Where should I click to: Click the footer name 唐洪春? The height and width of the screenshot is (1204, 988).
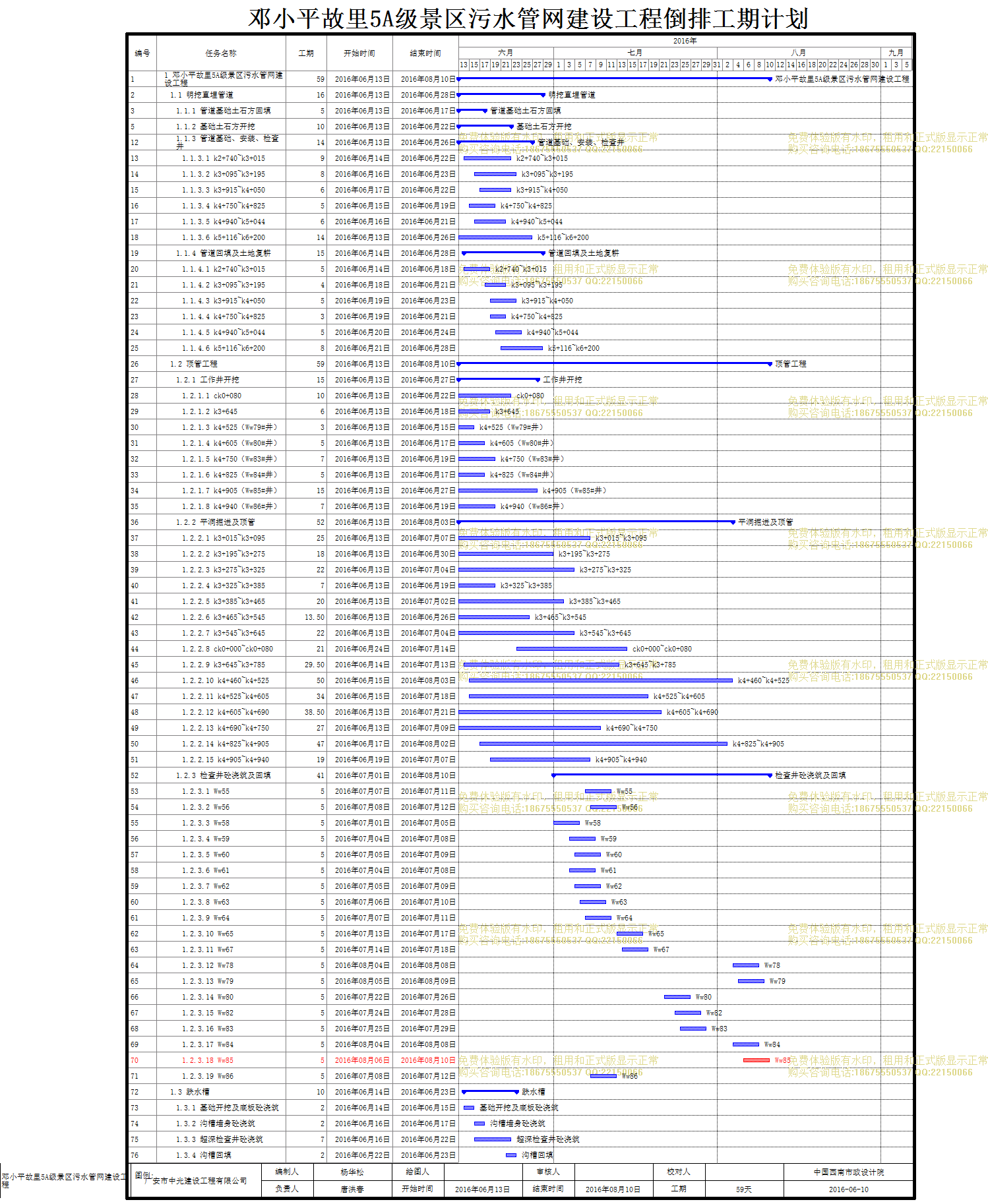coord(352,1189)
